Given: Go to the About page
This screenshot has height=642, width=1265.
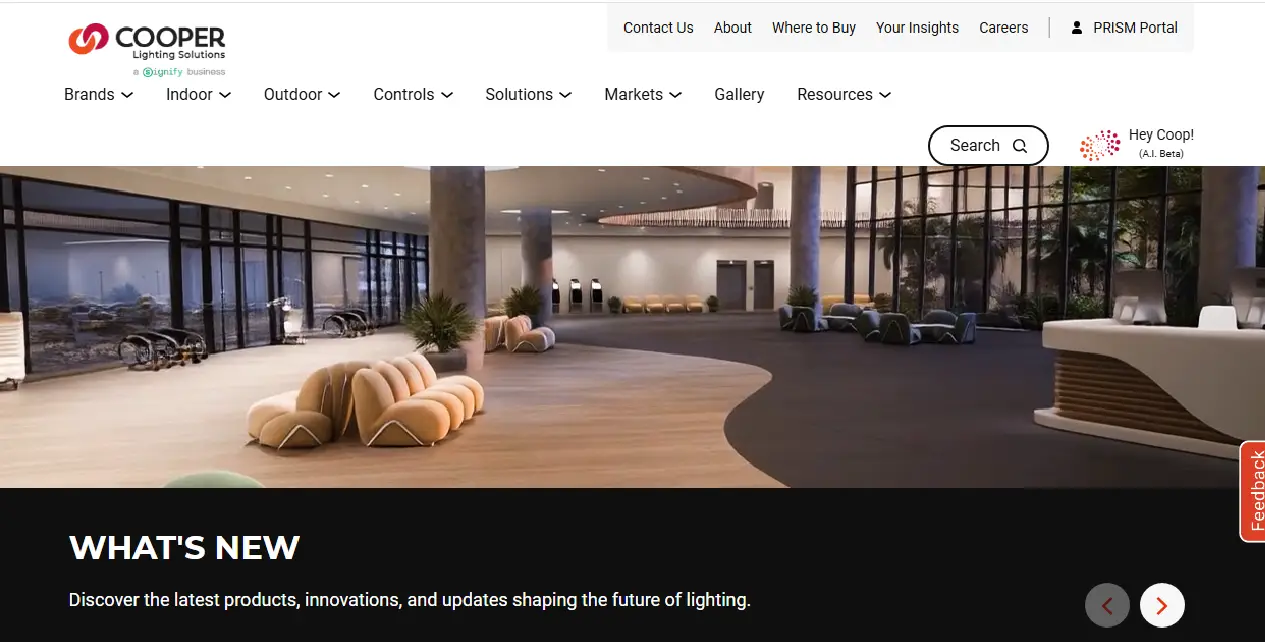Looking at the screenshot, I should (x=733, y=28).
